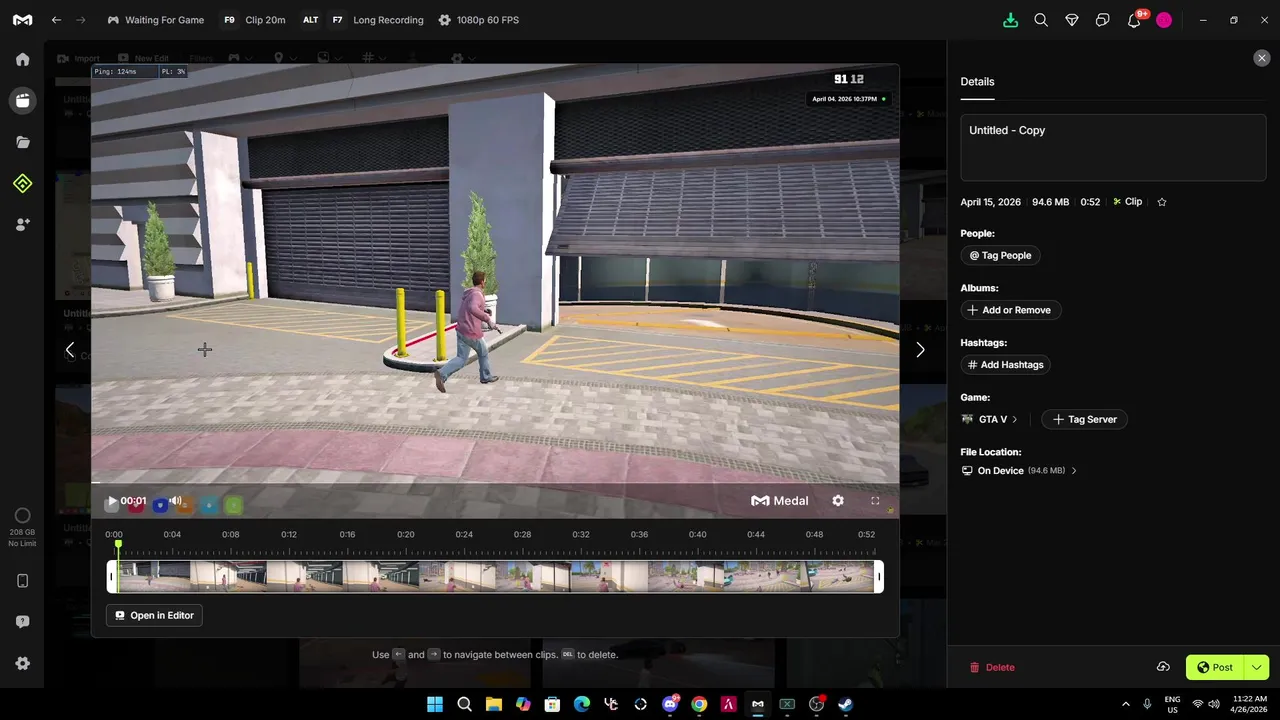This screenshot has width=1280, height=720.
Task: Edit the Untitled - Copy title field
Action: point(1113,148)
